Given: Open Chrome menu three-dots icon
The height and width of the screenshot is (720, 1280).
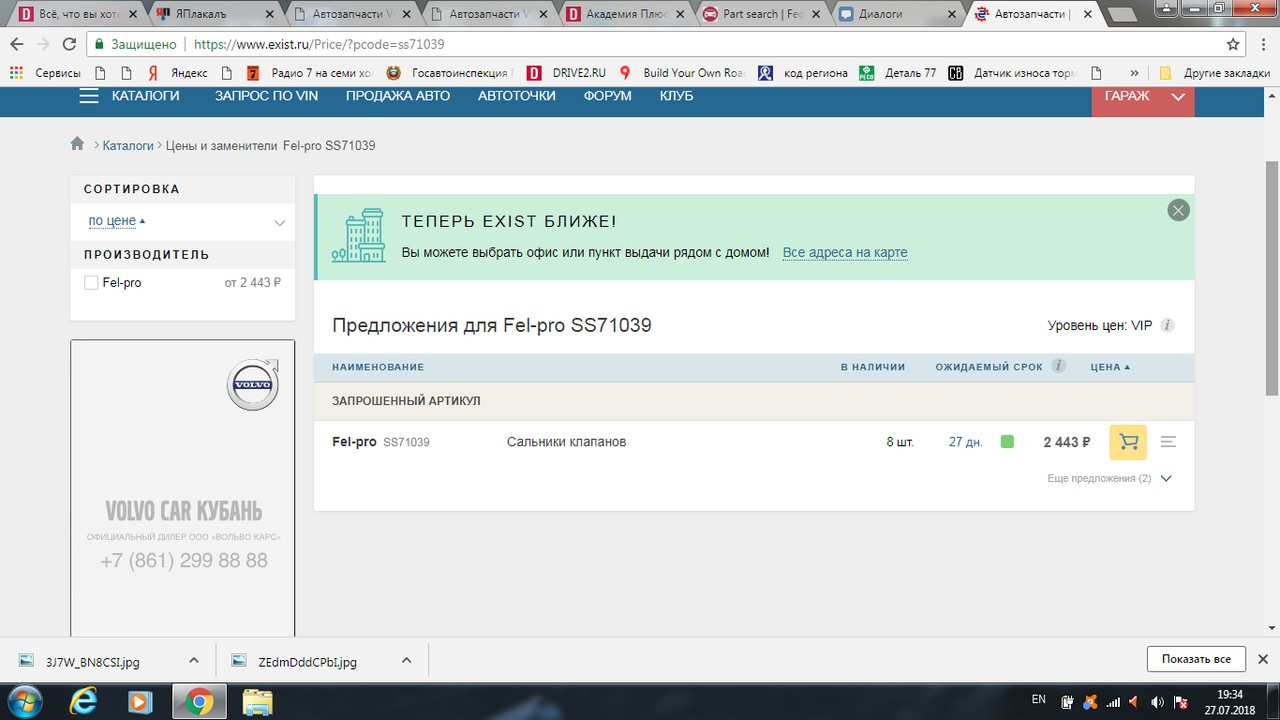Looking at the screenshot, I should (1262, 44).
